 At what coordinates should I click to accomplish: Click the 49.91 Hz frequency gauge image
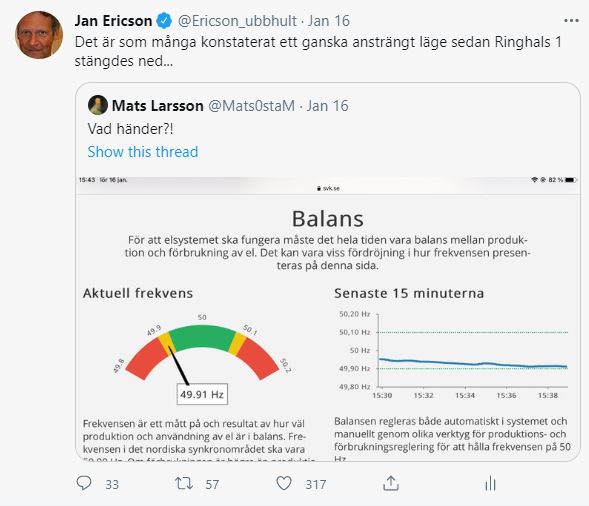click(x=202, y=358)
